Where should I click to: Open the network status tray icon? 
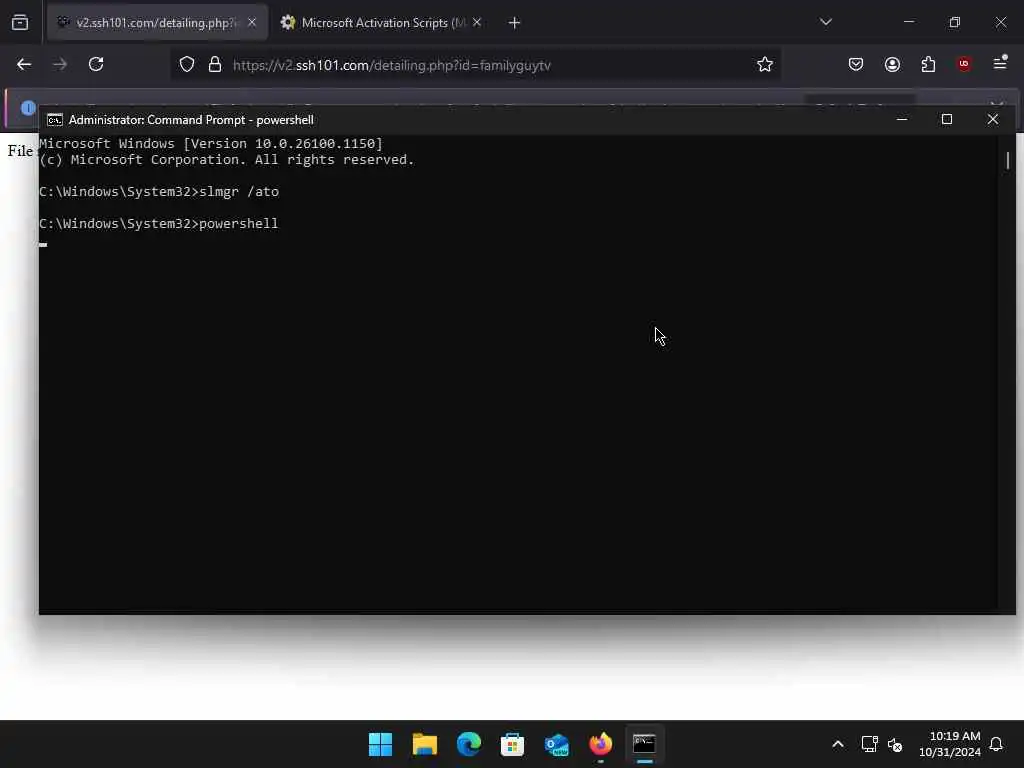pyautogui.click(x=869, y=744)
